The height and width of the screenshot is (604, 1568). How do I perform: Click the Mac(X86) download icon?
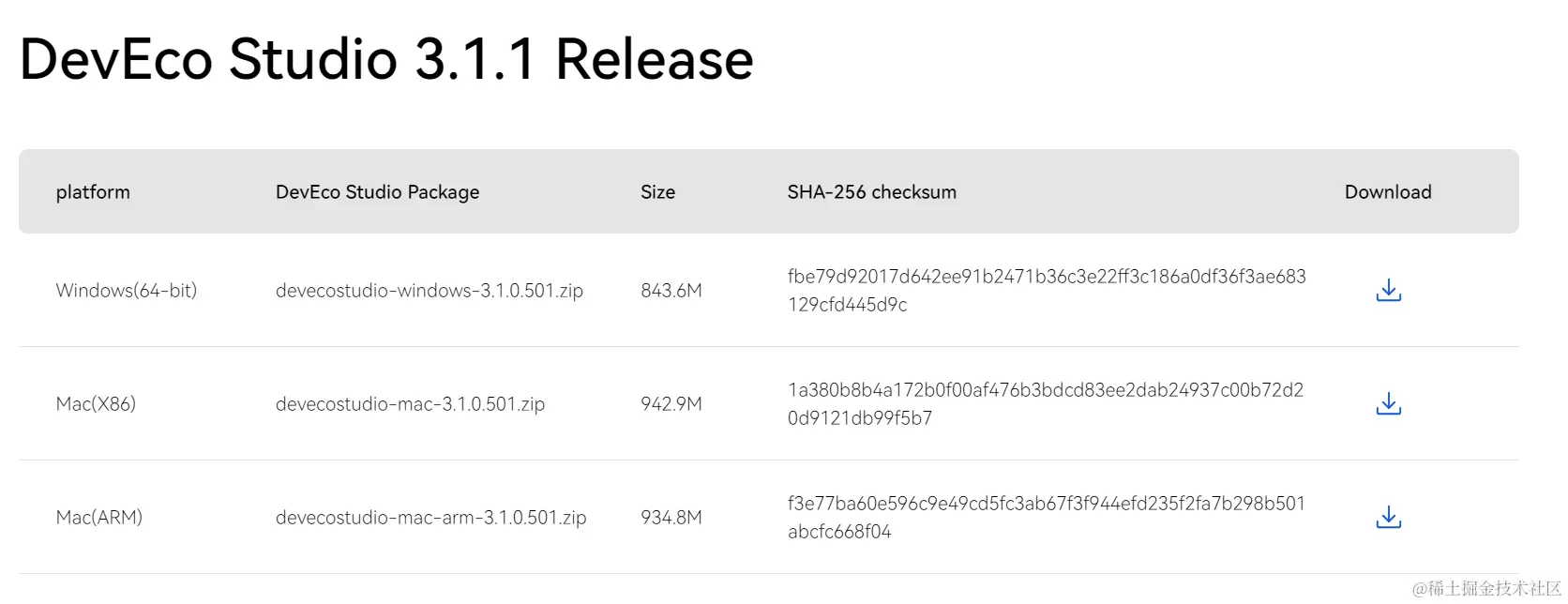[x=1388, y=404]
